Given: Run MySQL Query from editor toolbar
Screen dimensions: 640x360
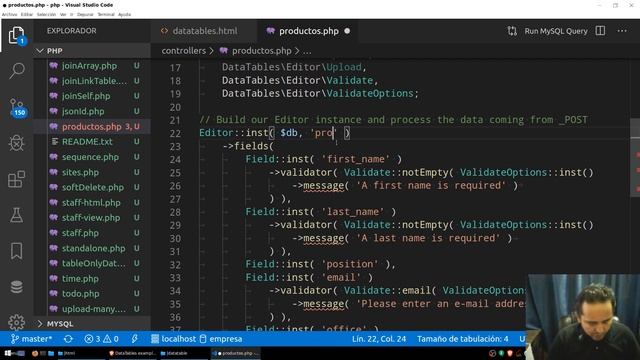Looking at the screenshot, I should (556, 31).
